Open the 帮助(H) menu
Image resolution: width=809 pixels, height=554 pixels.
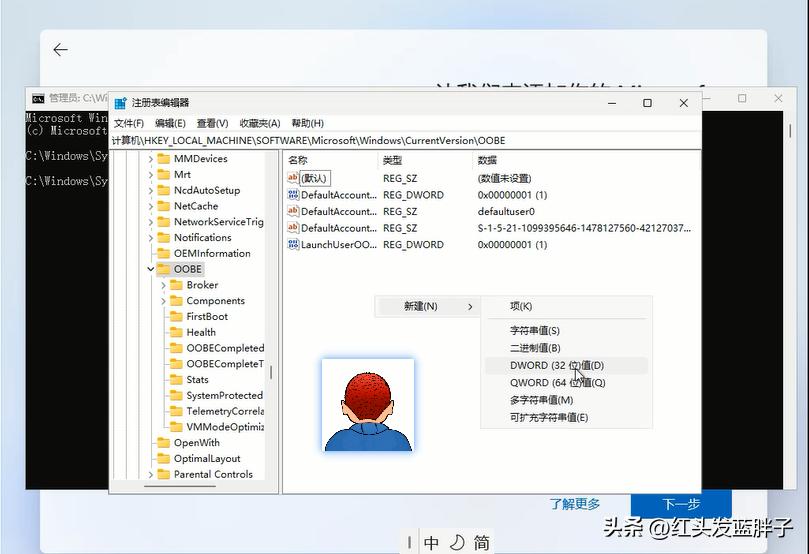pyautogui.click(x=308, y=123)
